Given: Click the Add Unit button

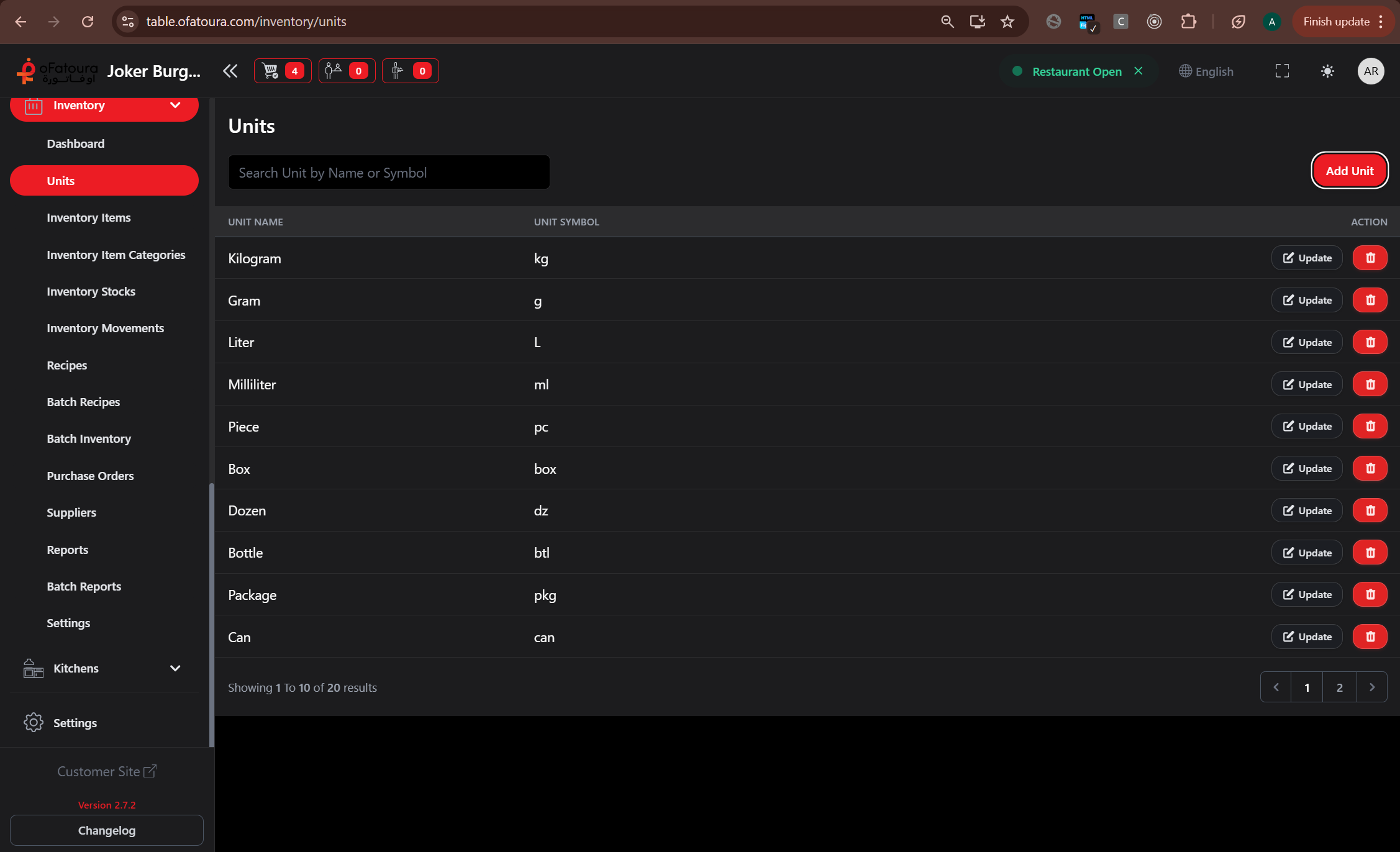Looking at the screenshot, I should 1349,171.
